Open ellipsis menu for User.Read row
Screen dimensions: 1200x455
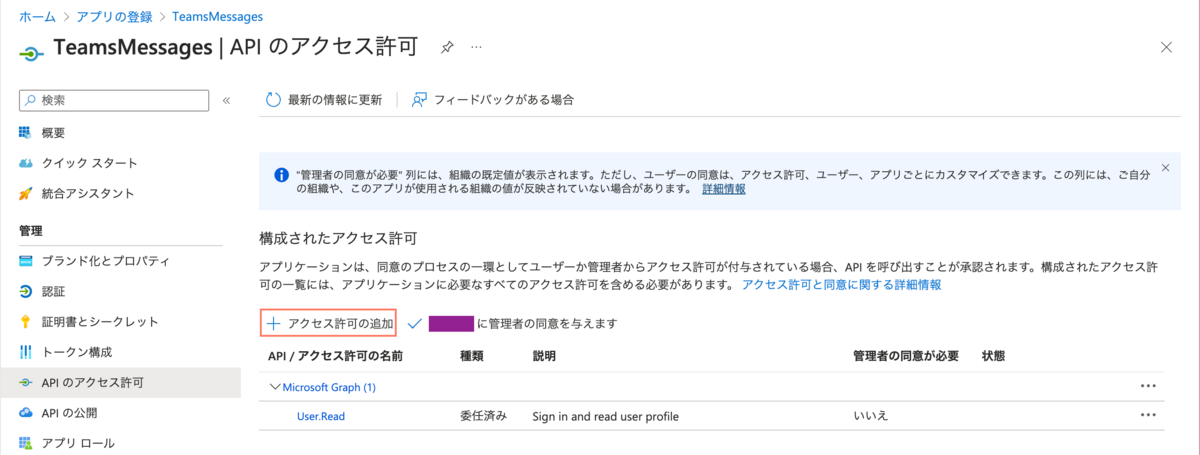coord(1148,416)
